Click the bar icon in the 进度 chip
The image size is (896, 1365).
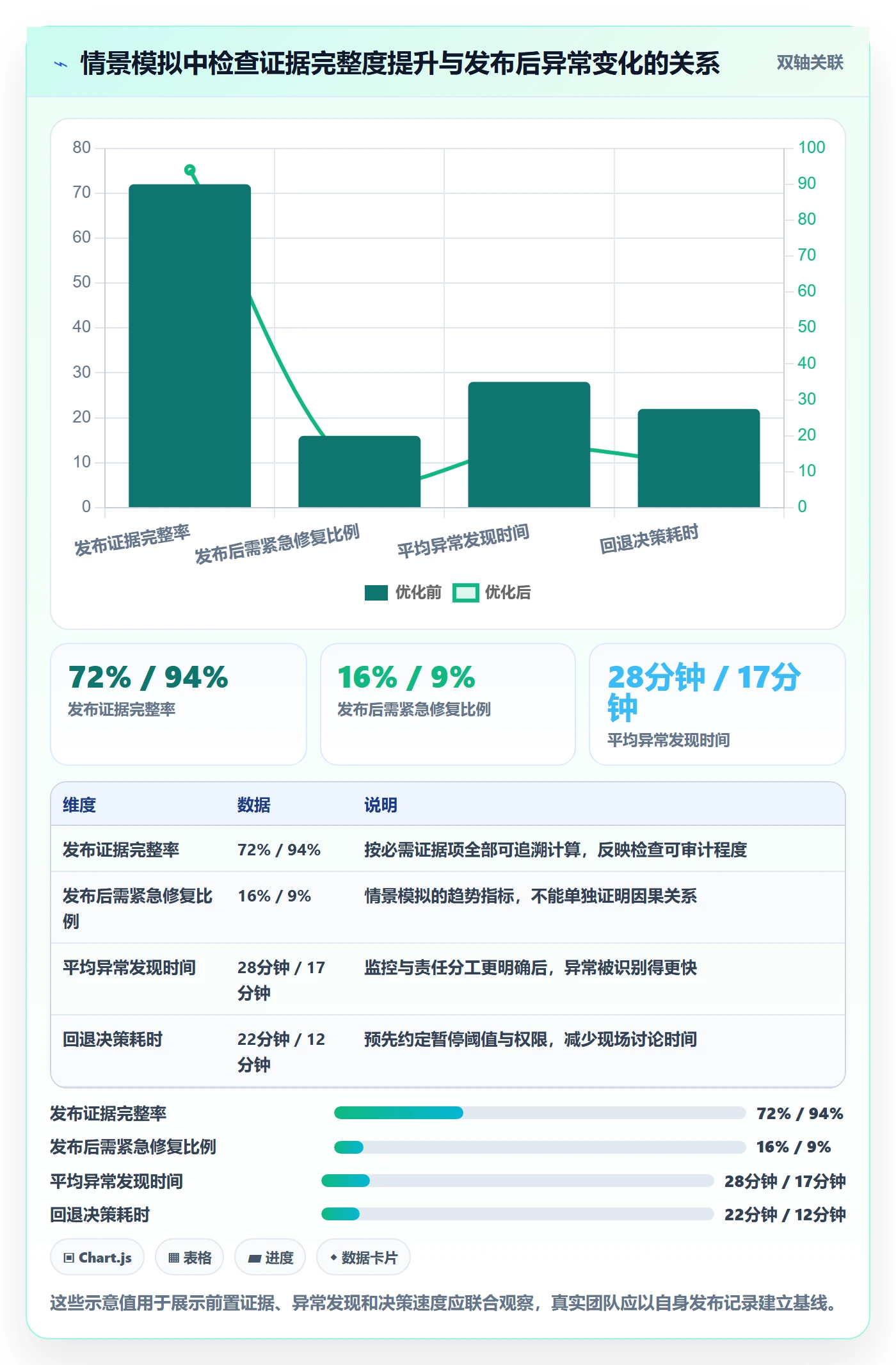[254, 1259]
